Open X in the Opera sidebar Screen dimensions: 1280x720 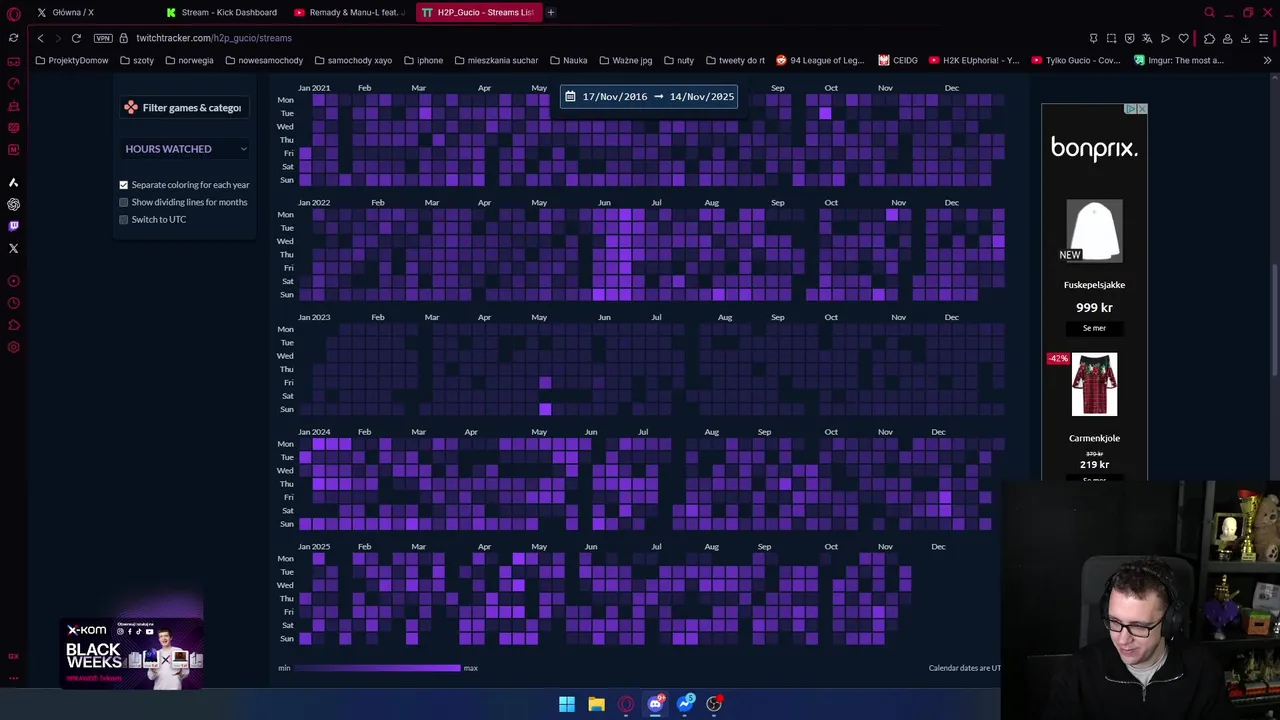tap(13, 248)
